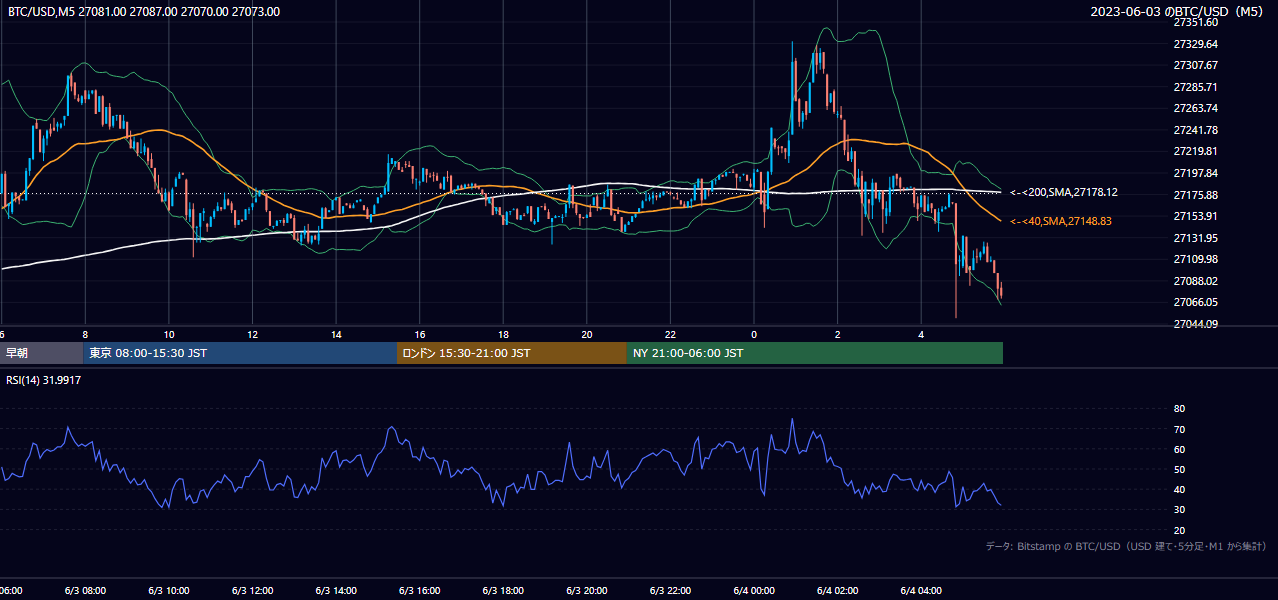Click hour tick 20 under price chart

(x=587, y=334)
